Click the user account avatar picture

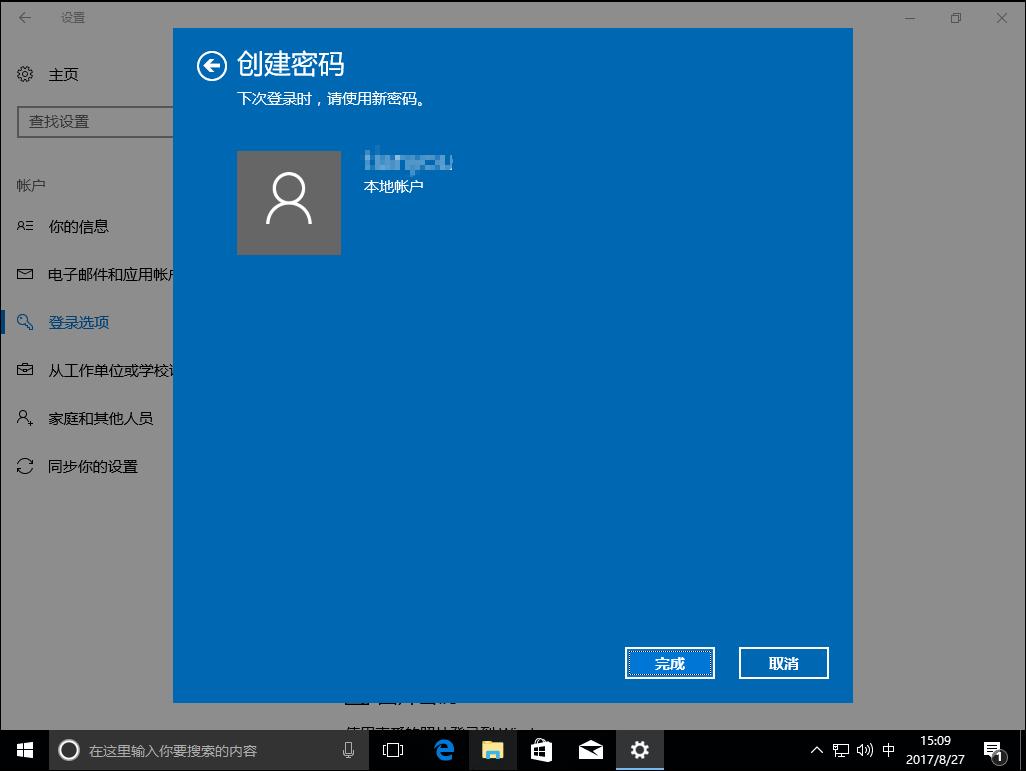[289, 202]
